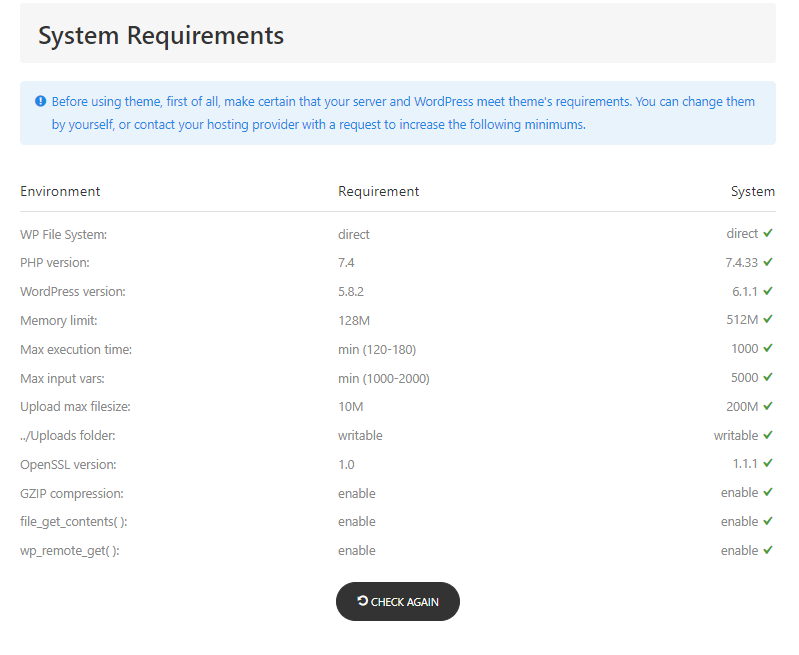Click the checkmark in the GZIP compression row
This screenshot has width=799, height=655.
tap(768, 492)
